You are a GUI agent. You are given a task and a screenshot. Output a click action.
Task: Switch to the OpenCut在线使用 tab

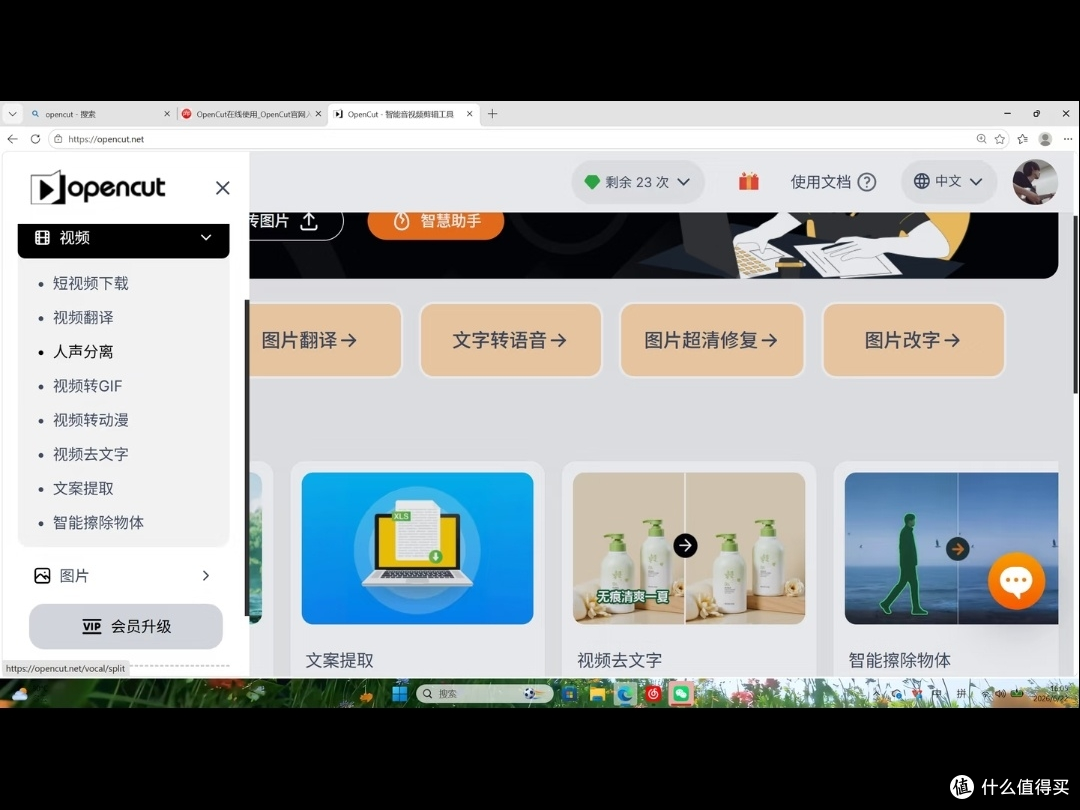(251, 114)
